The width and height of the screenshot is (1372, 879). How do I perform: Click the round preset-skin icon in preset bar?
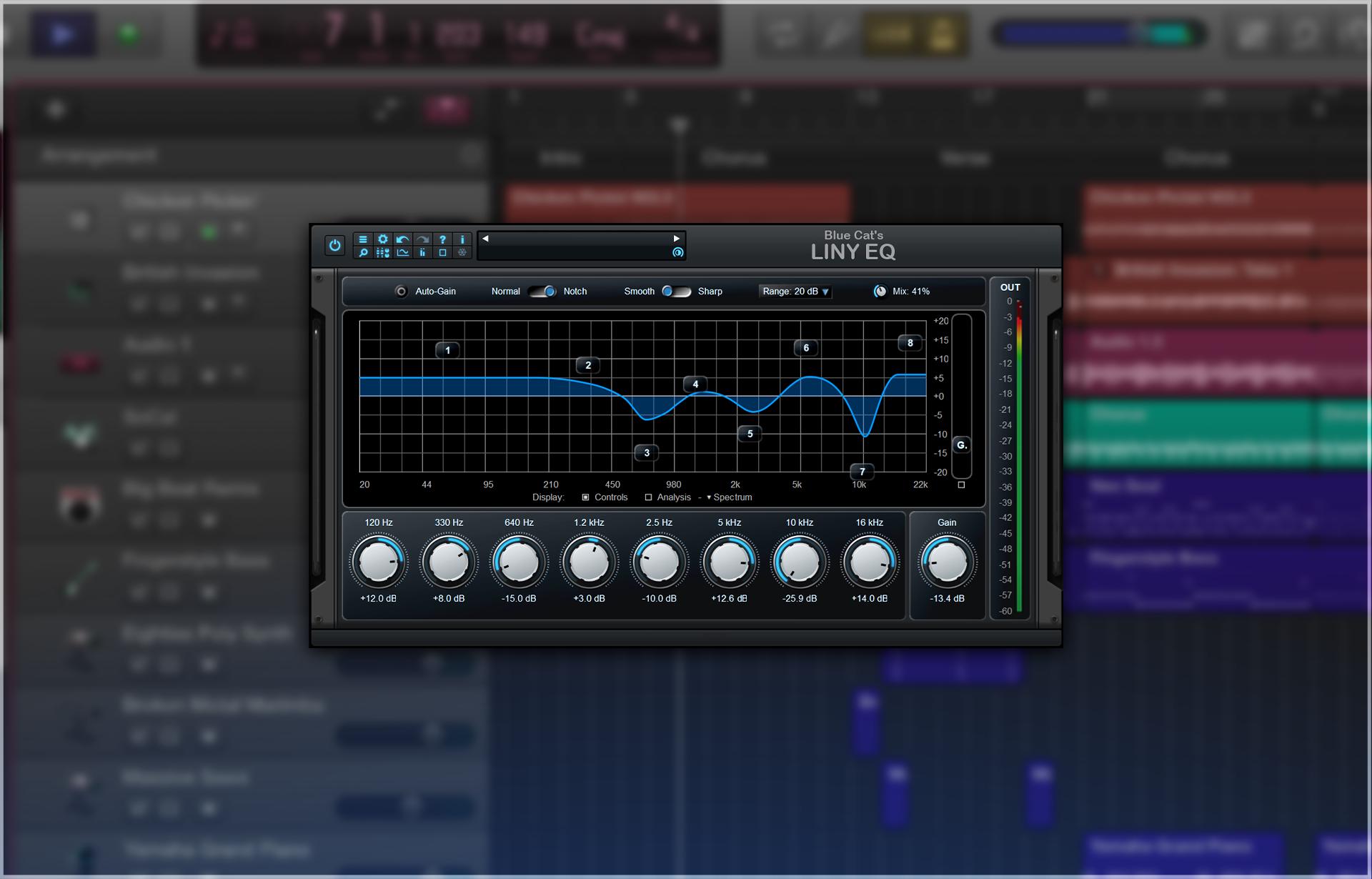[677, 252]
